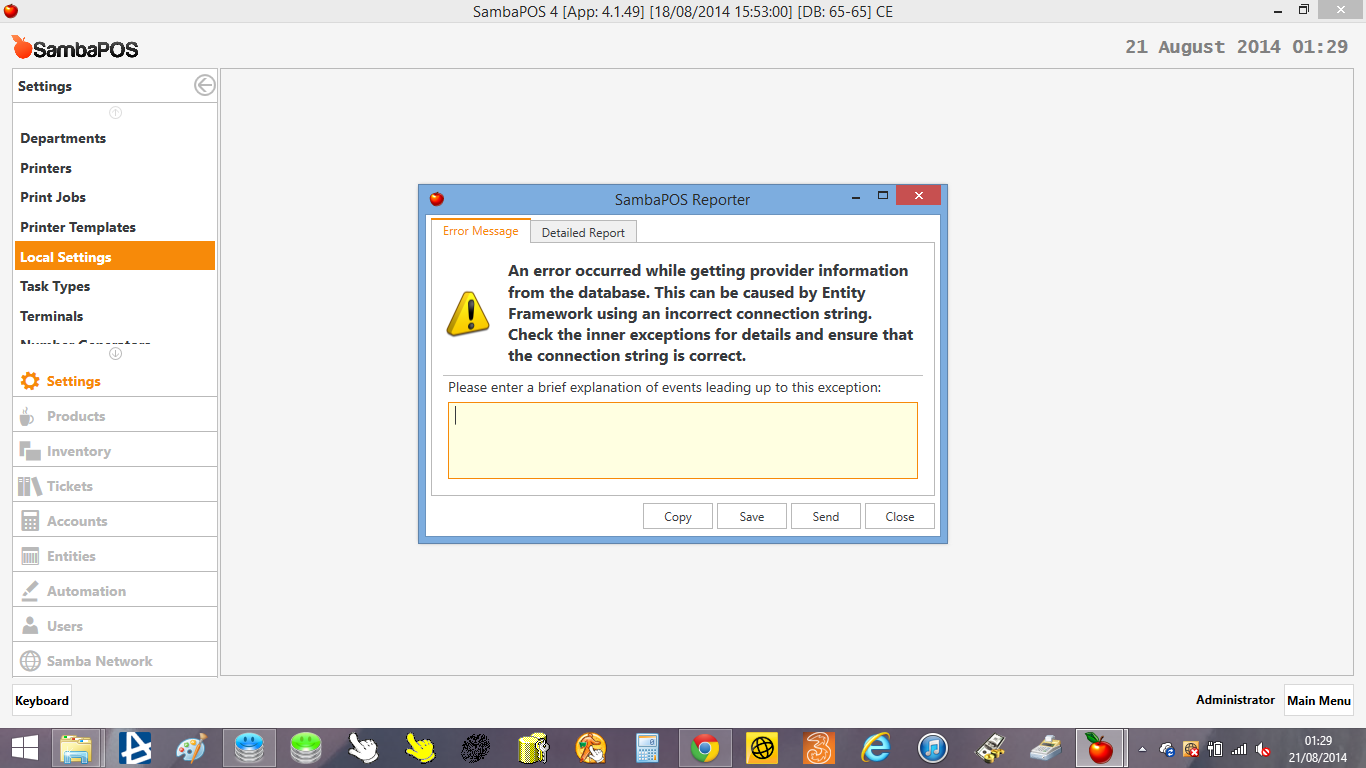Focus the exception explanation text box
This screenshot has height=768, width=1366.
coord(683,440)
